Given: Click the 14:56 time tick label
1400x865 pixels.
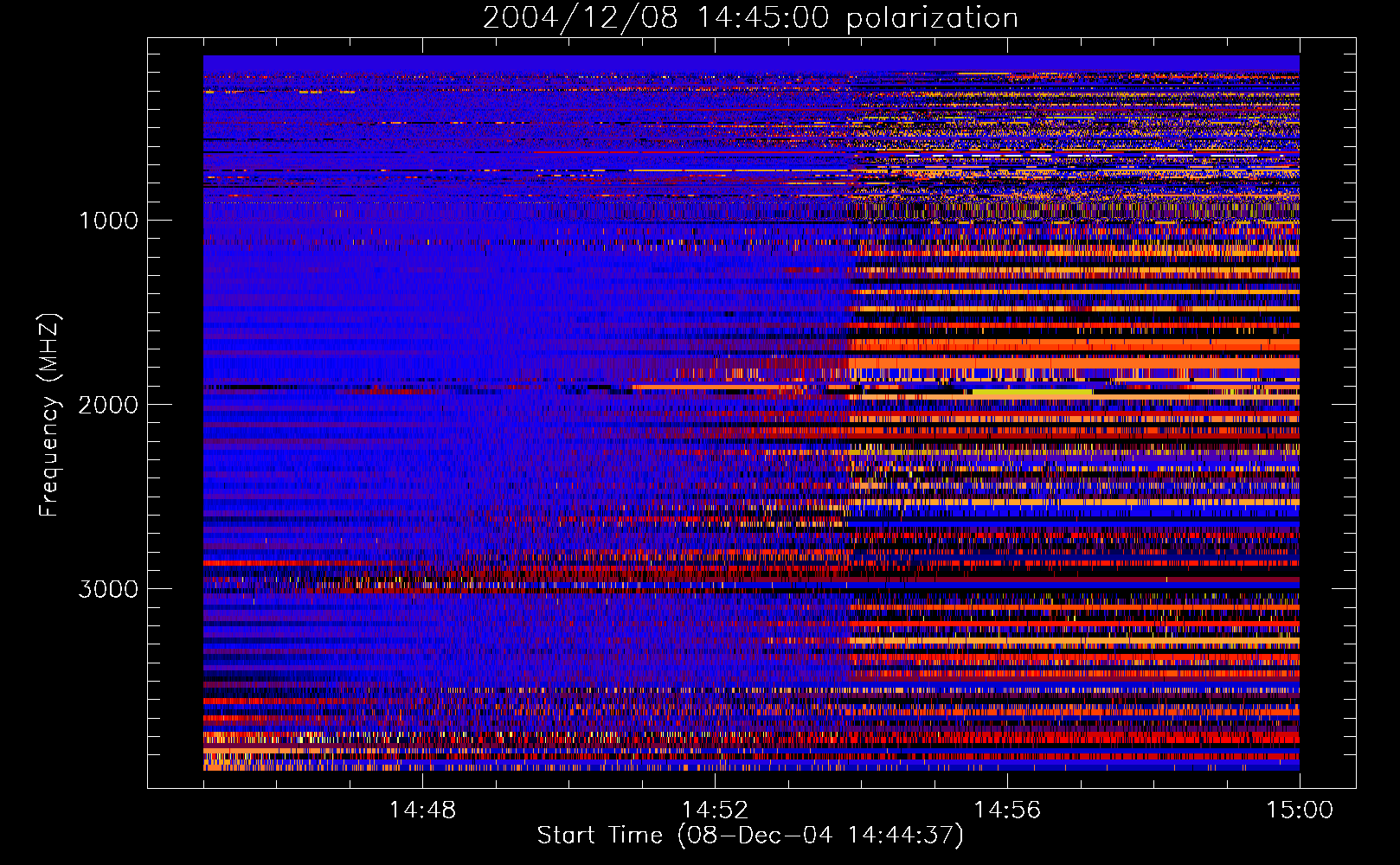Looking at the screenshot, I should click(1007, 811).
